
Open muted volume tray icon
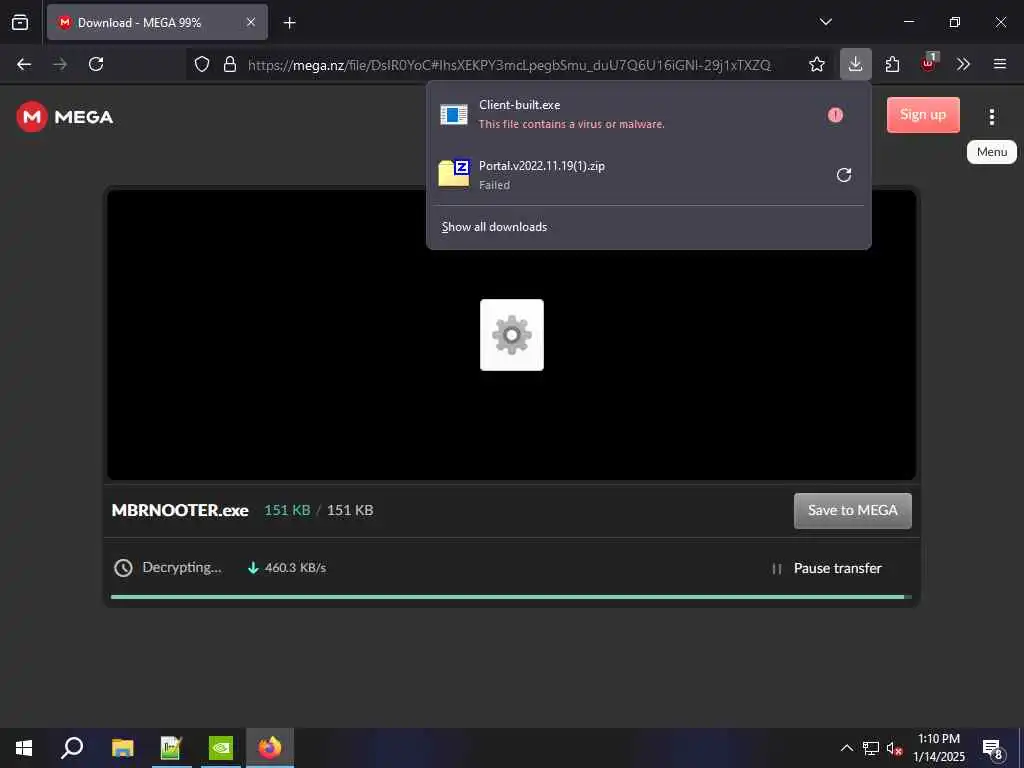click(894, 748)
